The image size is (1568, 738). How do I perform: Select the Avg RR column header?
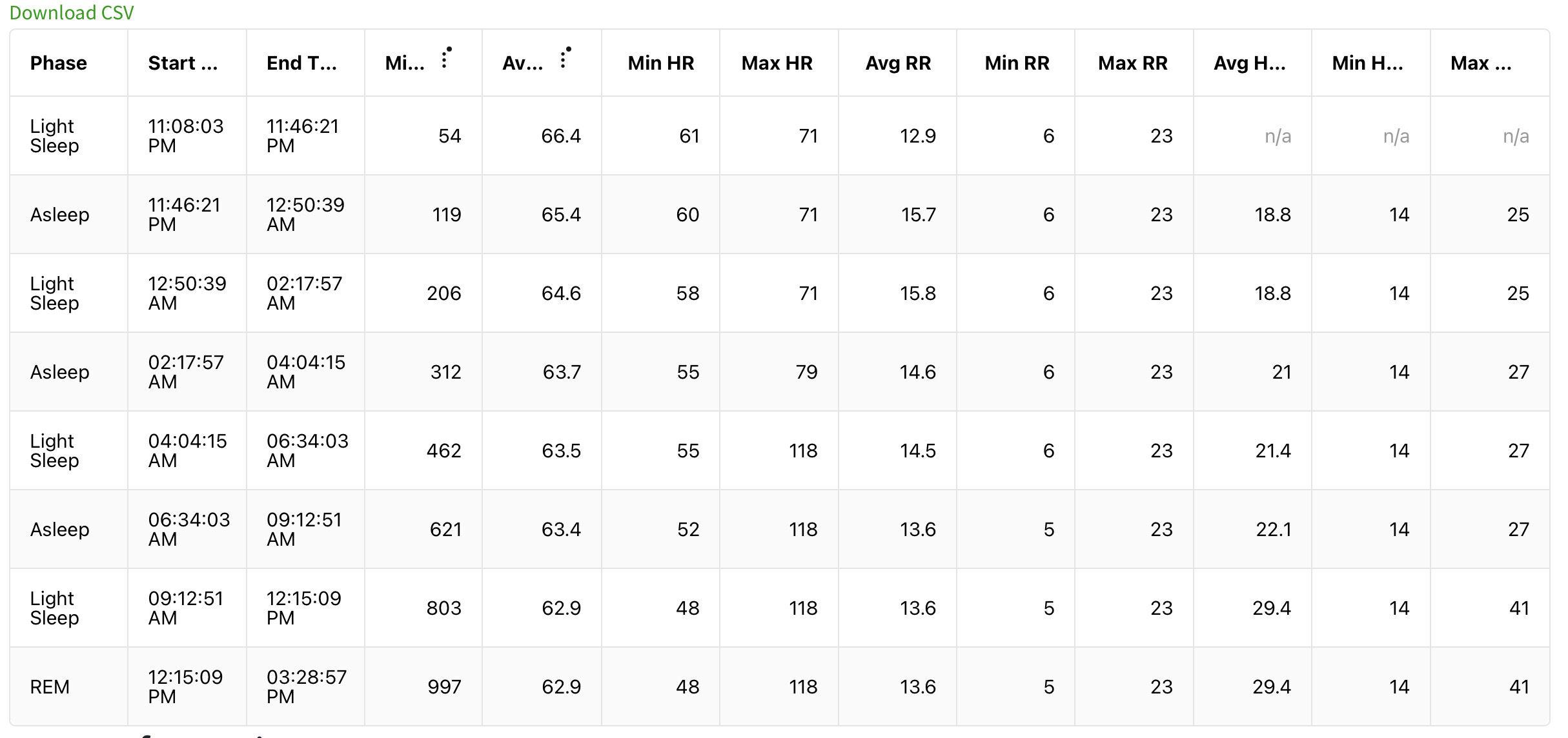(898, 63)
